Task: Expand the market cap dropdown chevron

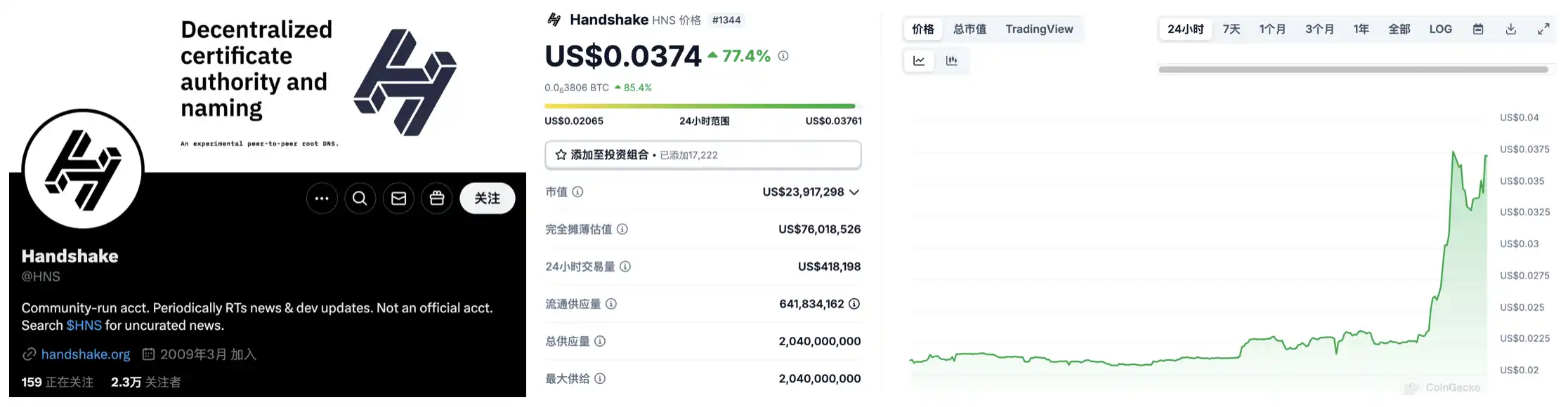Action: click(854, 192)
